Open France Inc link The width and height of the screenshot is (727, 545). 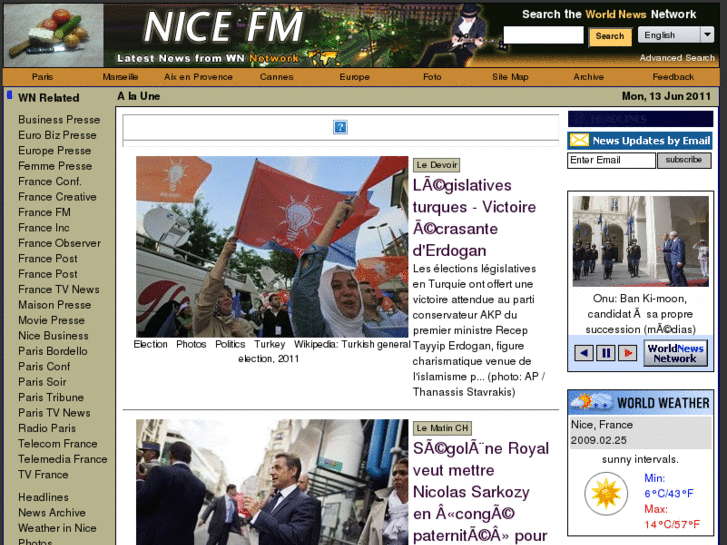point(44,228)
